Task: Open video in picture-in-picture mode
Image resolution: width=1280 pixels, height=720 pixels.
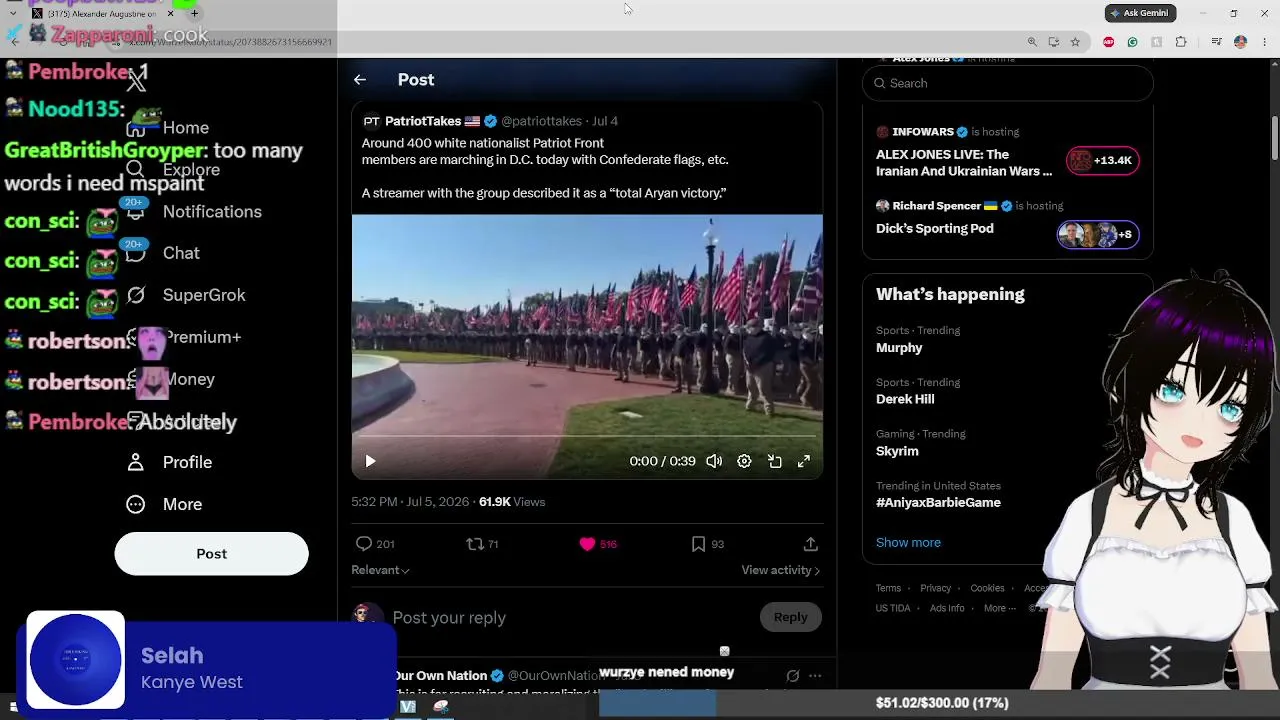Action: (774, 461)
